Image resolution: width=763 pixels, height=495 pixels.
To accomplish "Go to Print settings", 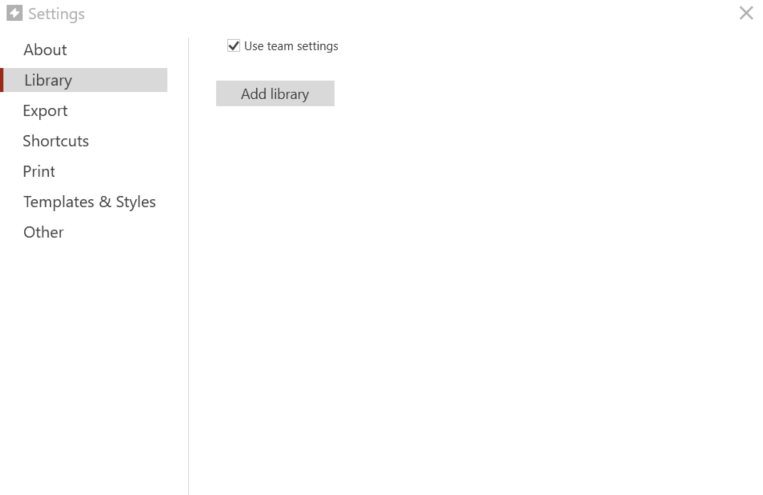I will [39, 171].
